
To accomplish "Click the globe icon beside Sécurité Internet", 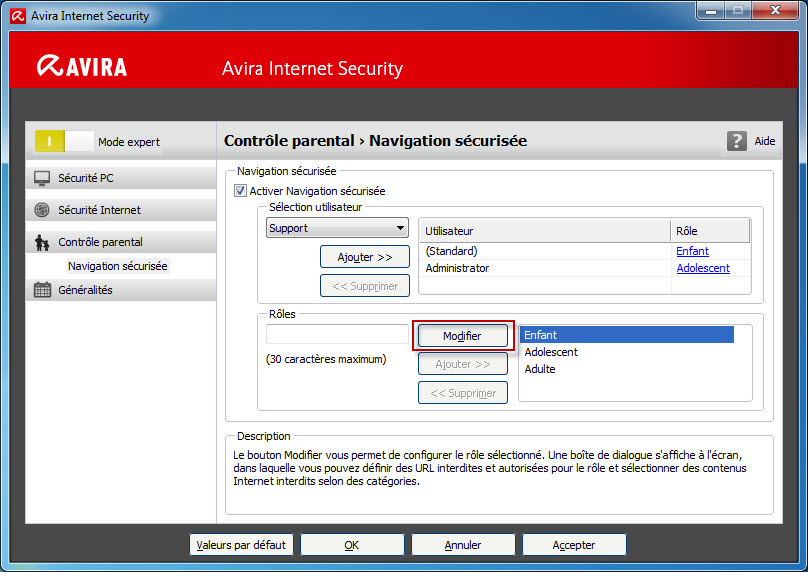I will click(x=42, y=210).
